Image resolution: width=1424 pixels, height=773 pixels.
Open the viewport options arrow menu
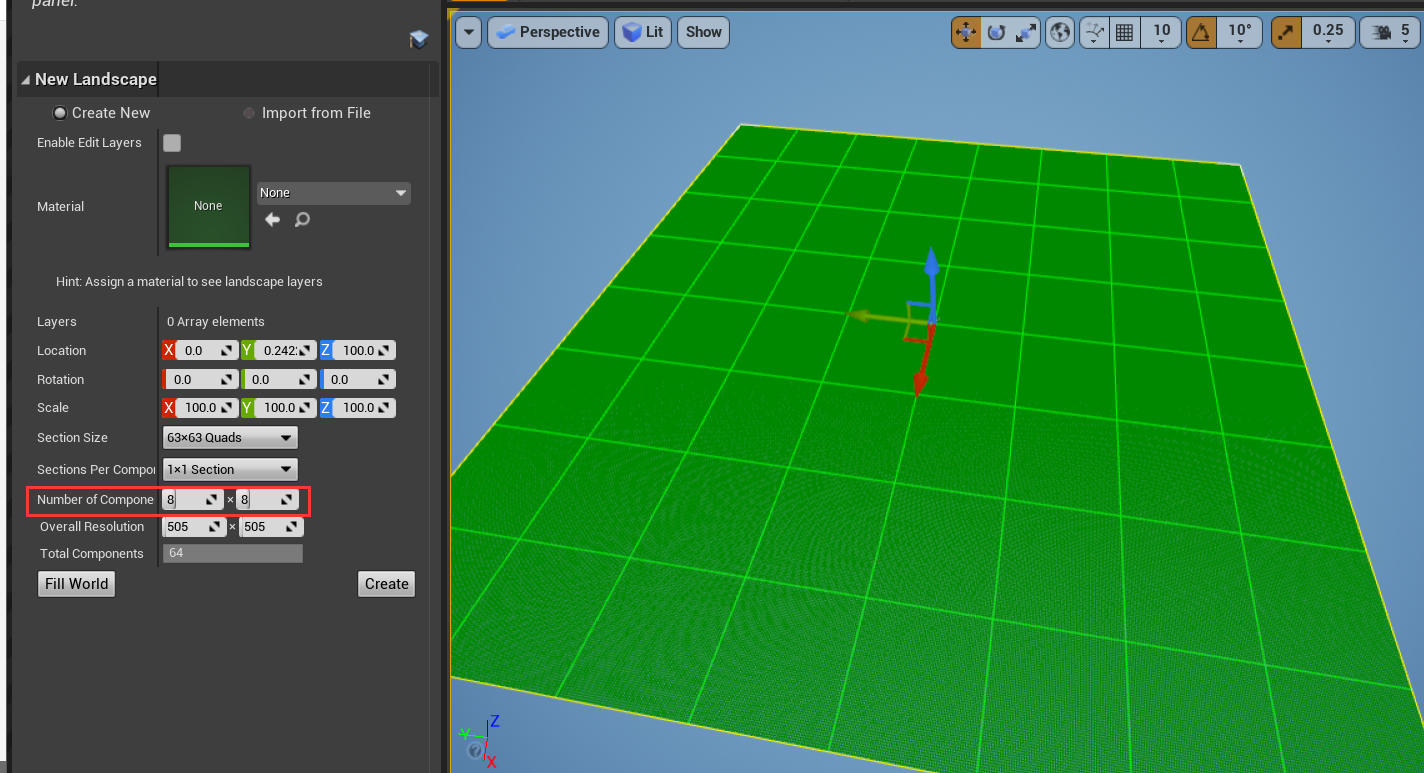pos(469,32)
